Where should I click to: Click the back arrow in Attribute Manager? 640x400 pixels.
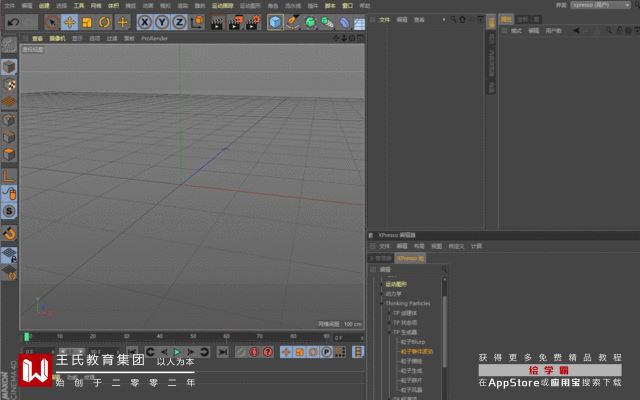pyautogui.click(x=576, y=31)
